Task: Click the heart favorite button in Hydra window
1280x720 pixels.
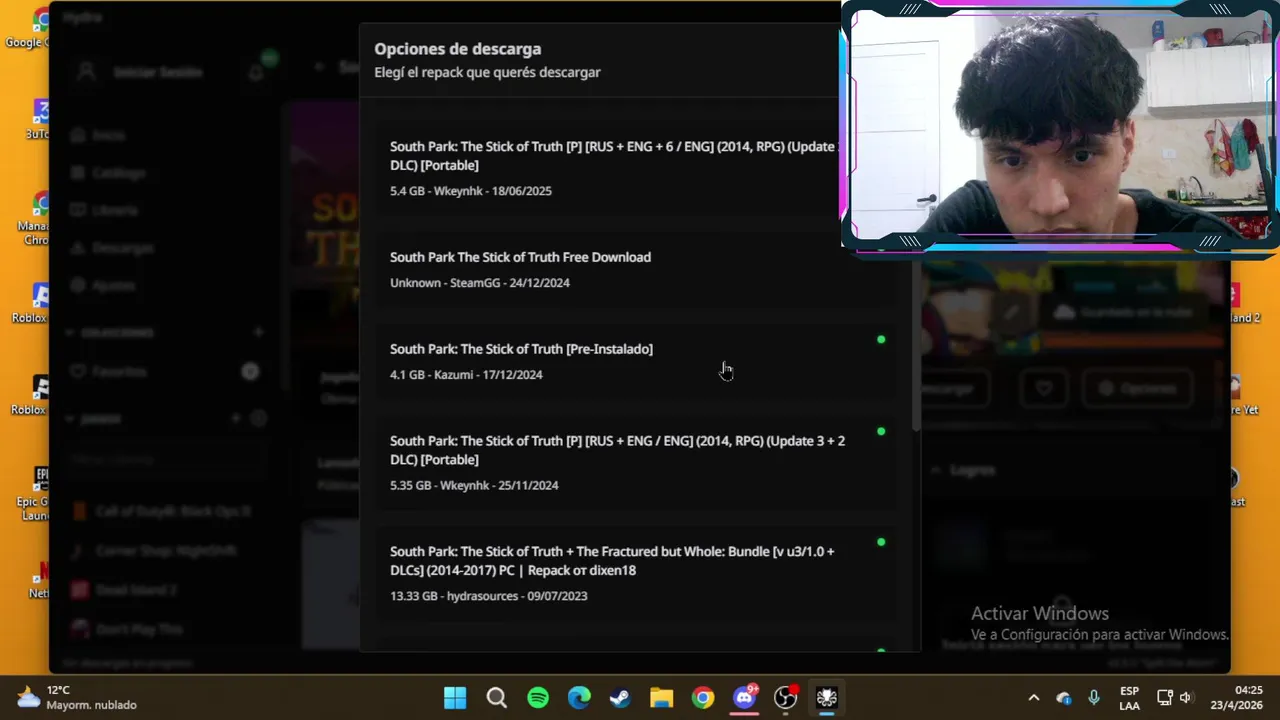Action: click(1043, 388)
